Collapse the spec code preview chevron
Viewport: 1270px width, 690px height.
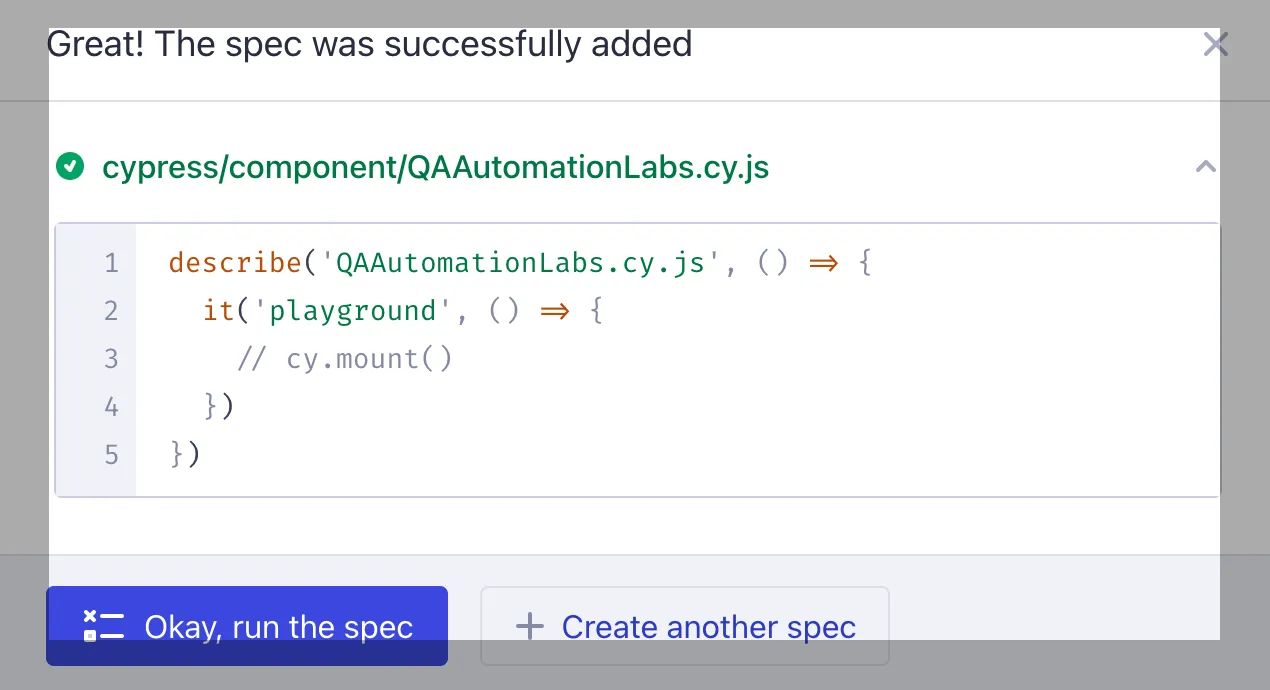(1206, 167)
